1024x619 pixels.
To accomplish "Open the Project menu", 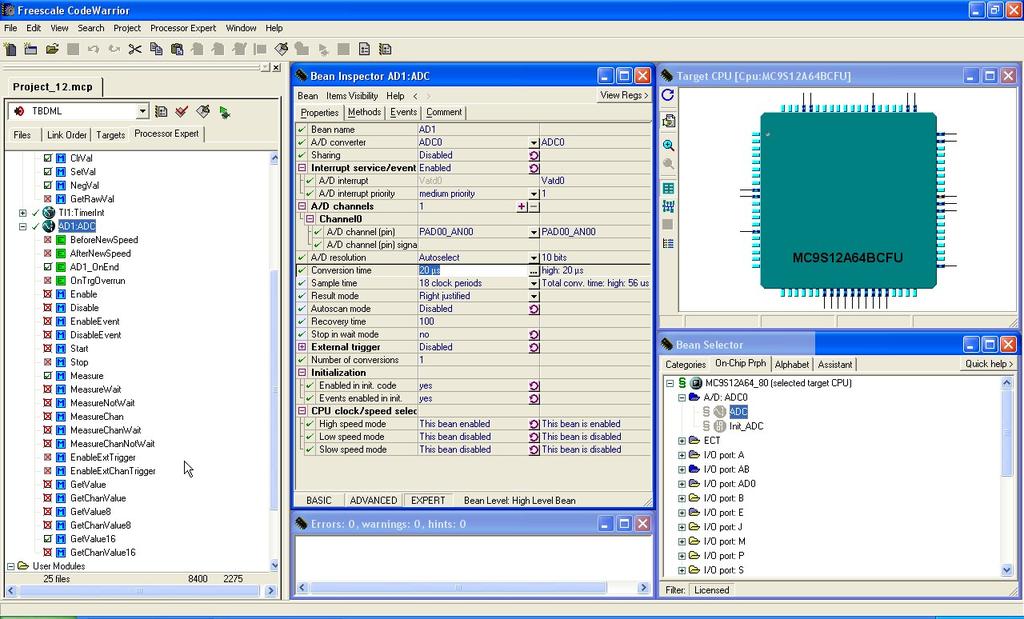I will (x=127, y=28).
